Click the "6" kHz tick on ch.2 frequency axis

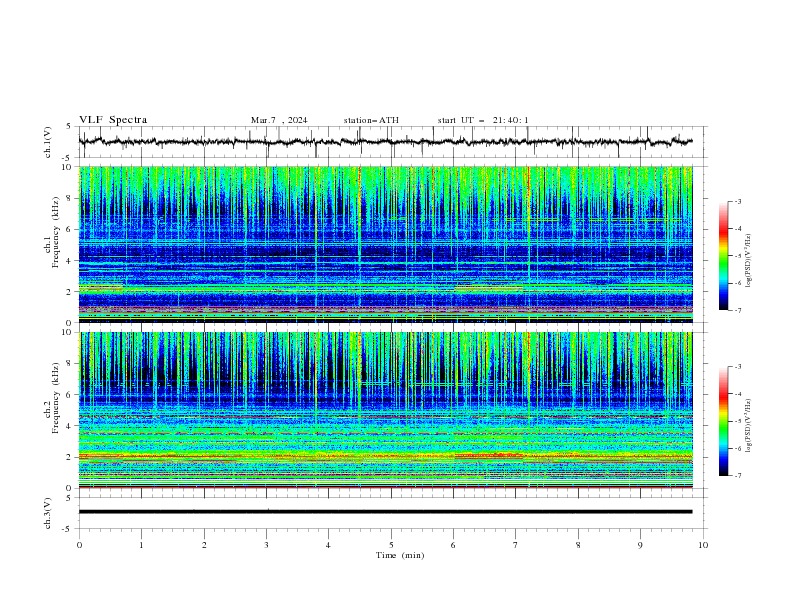pyautogui.click(x=69, y=394)
